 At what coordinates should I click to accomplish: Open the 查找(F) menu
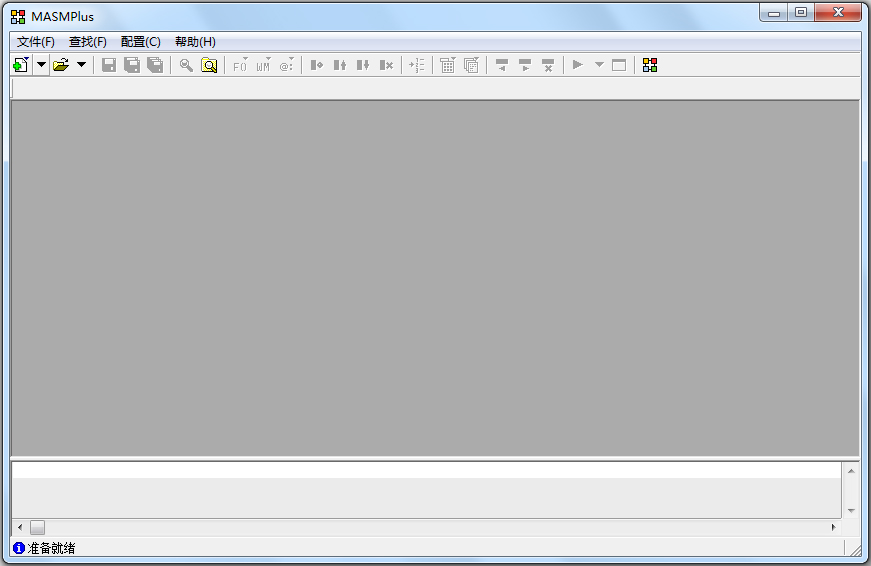pyautogui.click(x=88, y=42)
